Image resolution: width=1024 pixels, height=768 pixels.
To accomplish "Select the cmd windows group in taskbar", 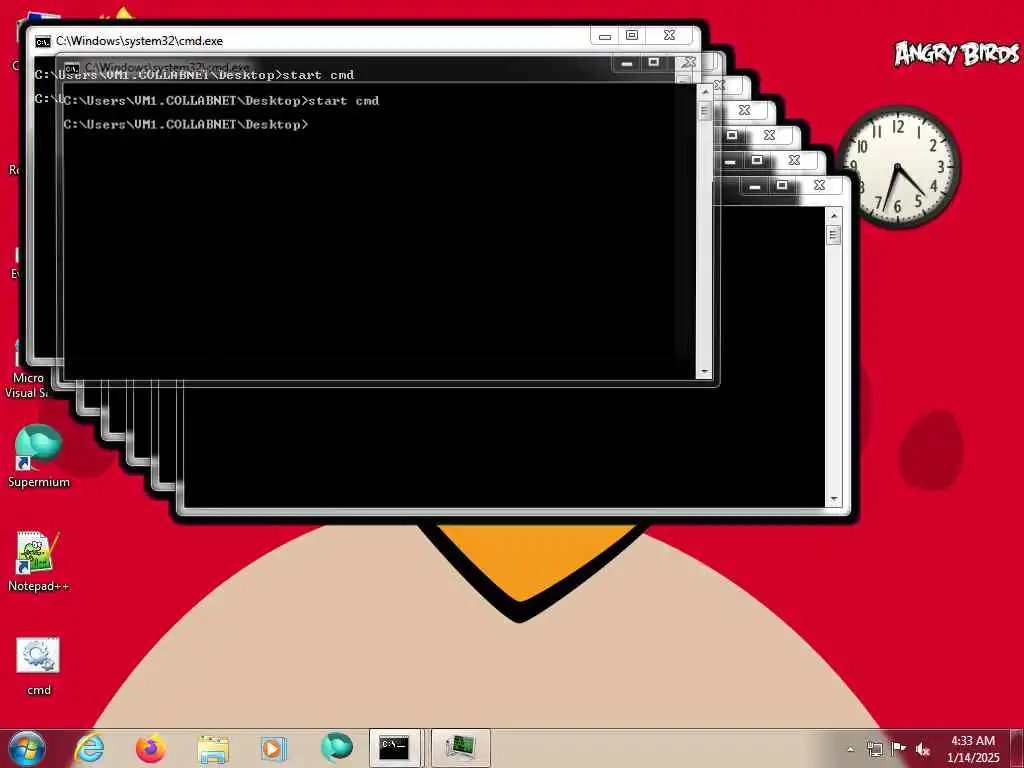I will pos(396,748).
